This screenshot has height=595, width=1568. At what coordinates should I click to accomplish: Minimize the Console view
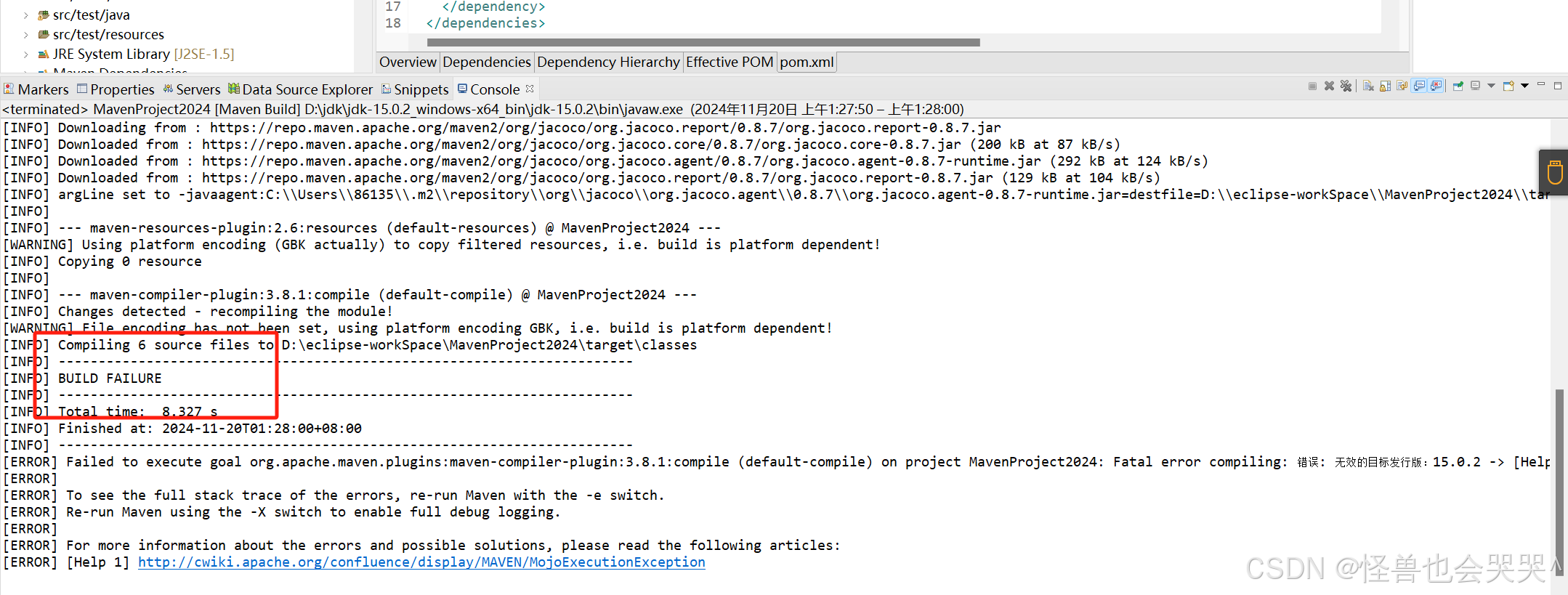1541,86
